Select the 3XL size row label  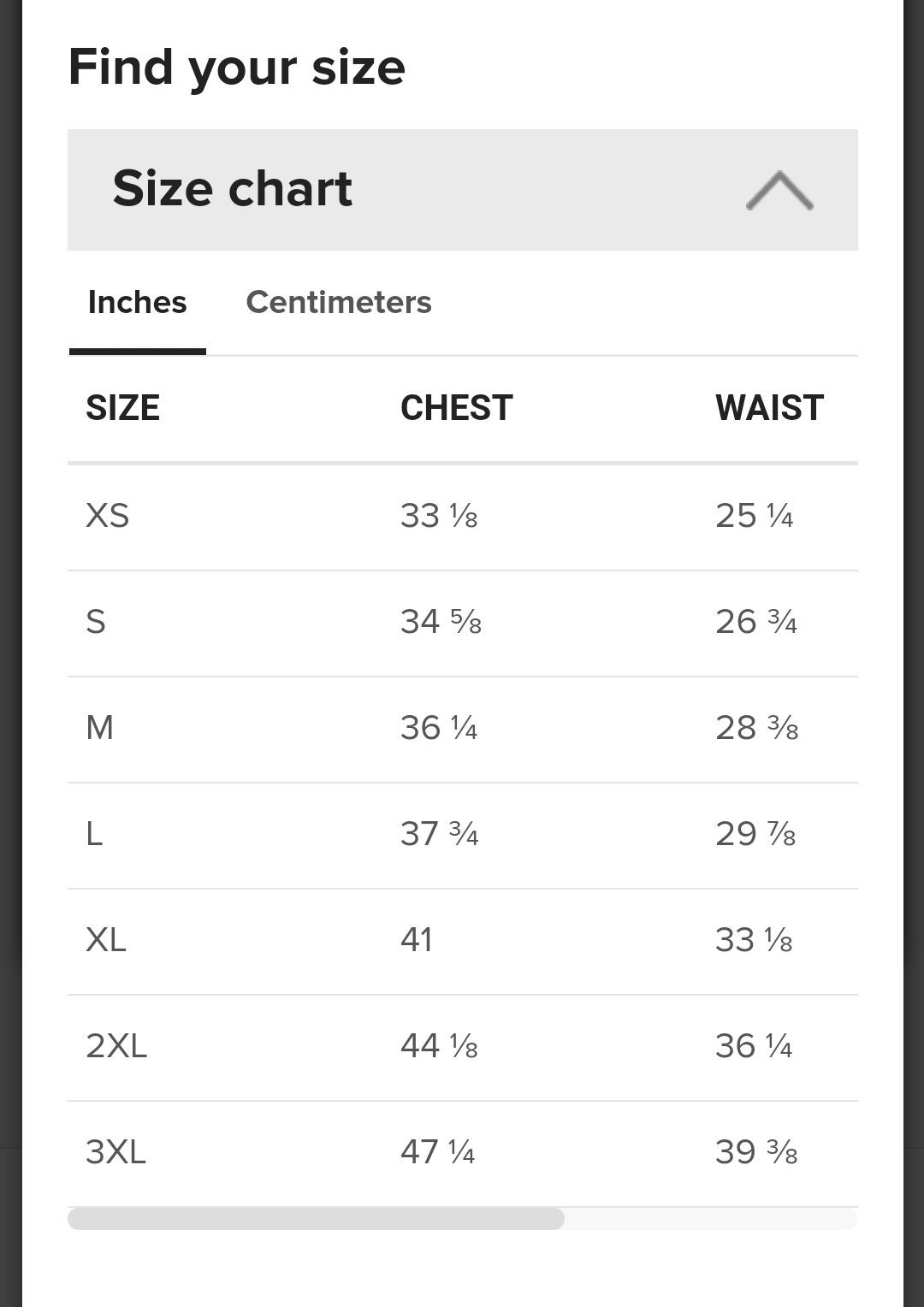pyautogui.click(x=116, y=1152)
